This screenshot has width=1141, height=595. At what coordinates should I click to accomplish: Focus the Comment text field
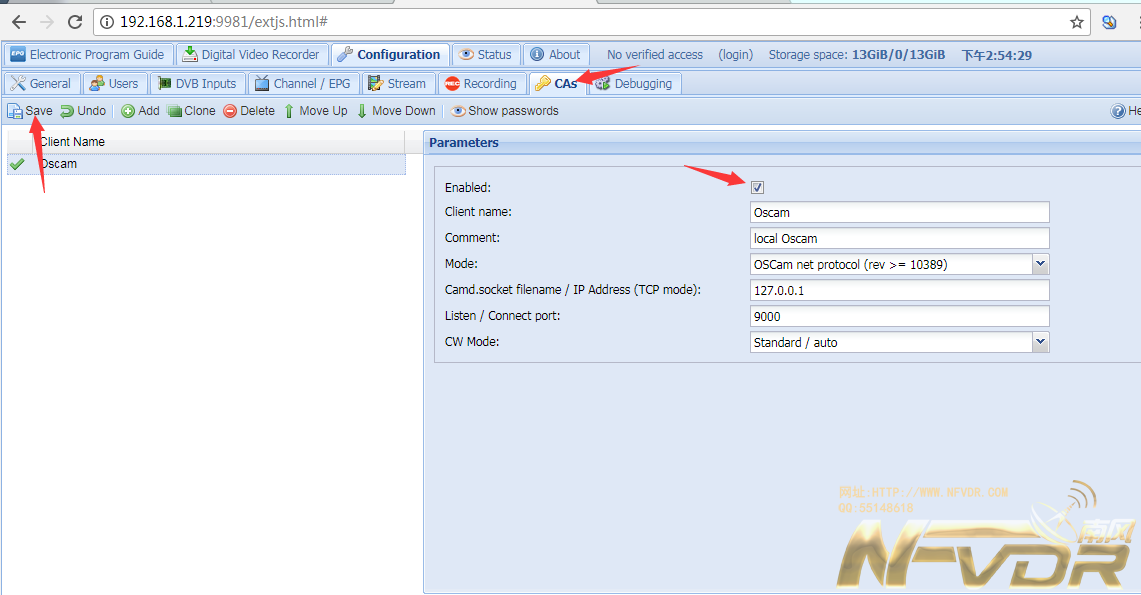click(x=899, y=238)
